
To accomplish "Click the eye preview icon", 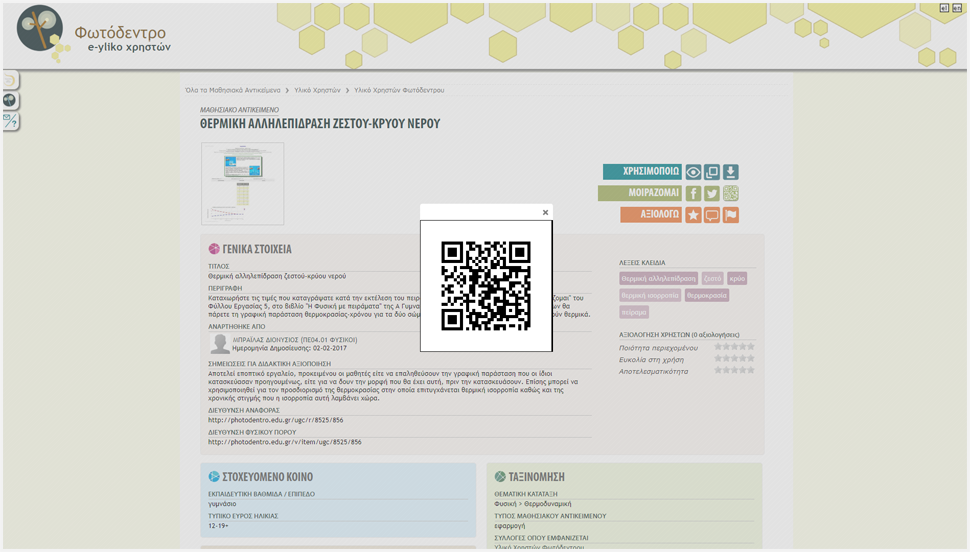I will [693, 172].
